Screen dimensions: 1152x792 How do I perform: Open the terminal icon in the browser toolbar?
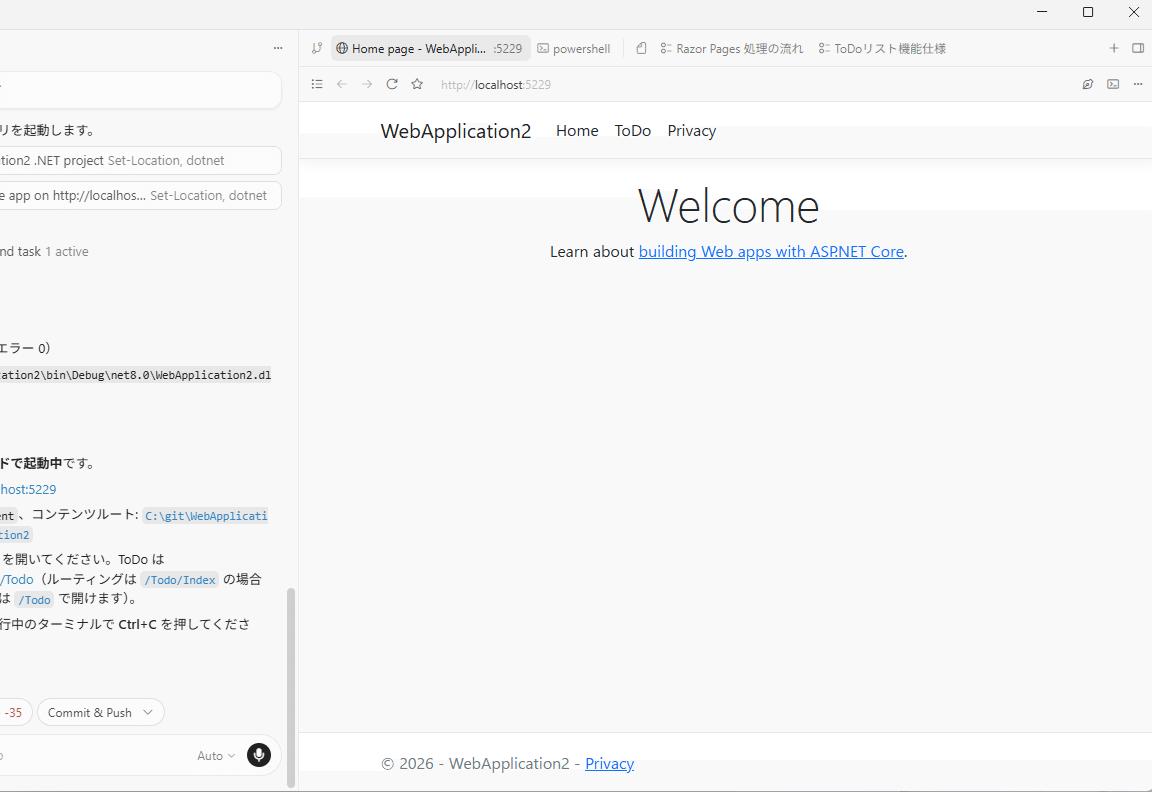point(1113,84)
